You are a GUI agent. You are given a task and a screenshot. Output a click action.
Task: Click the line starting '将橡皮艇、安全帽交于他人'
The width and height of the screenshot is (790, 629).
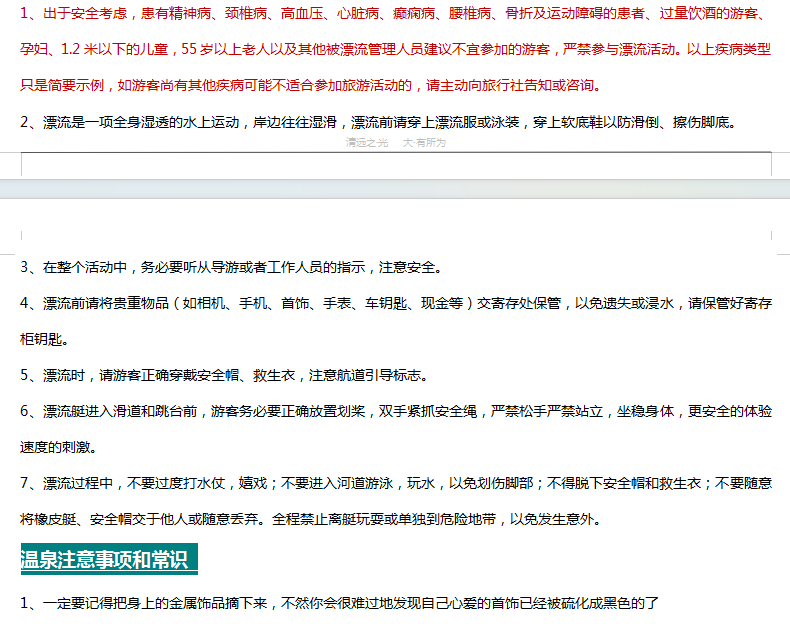tap(311, 519)
